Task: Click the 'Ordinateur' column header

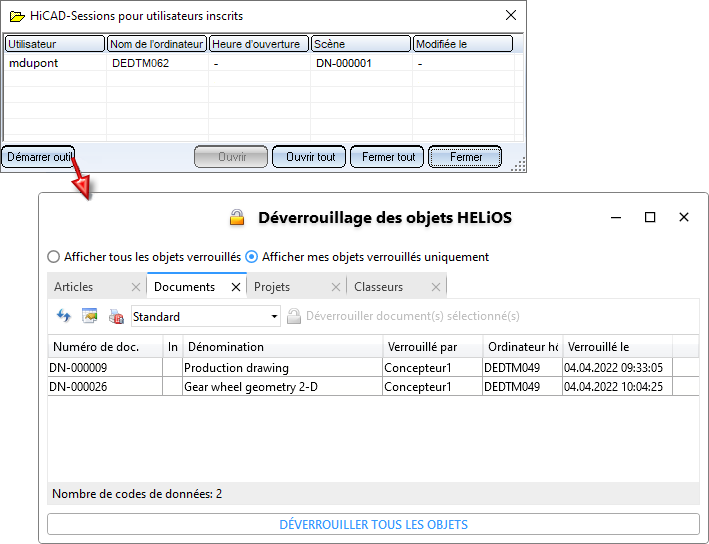Action: (523, 347)
